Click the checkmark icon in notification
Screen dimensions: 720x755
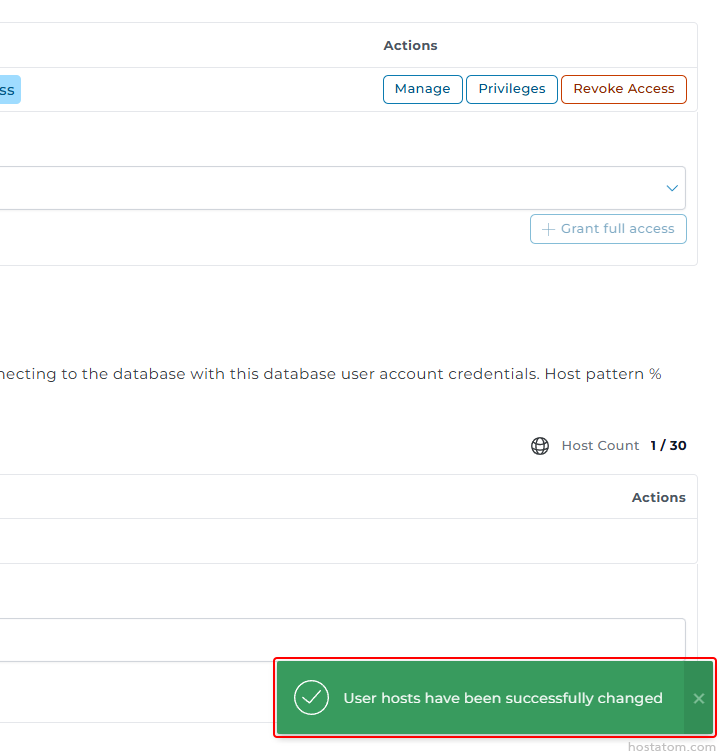point(311,697)
